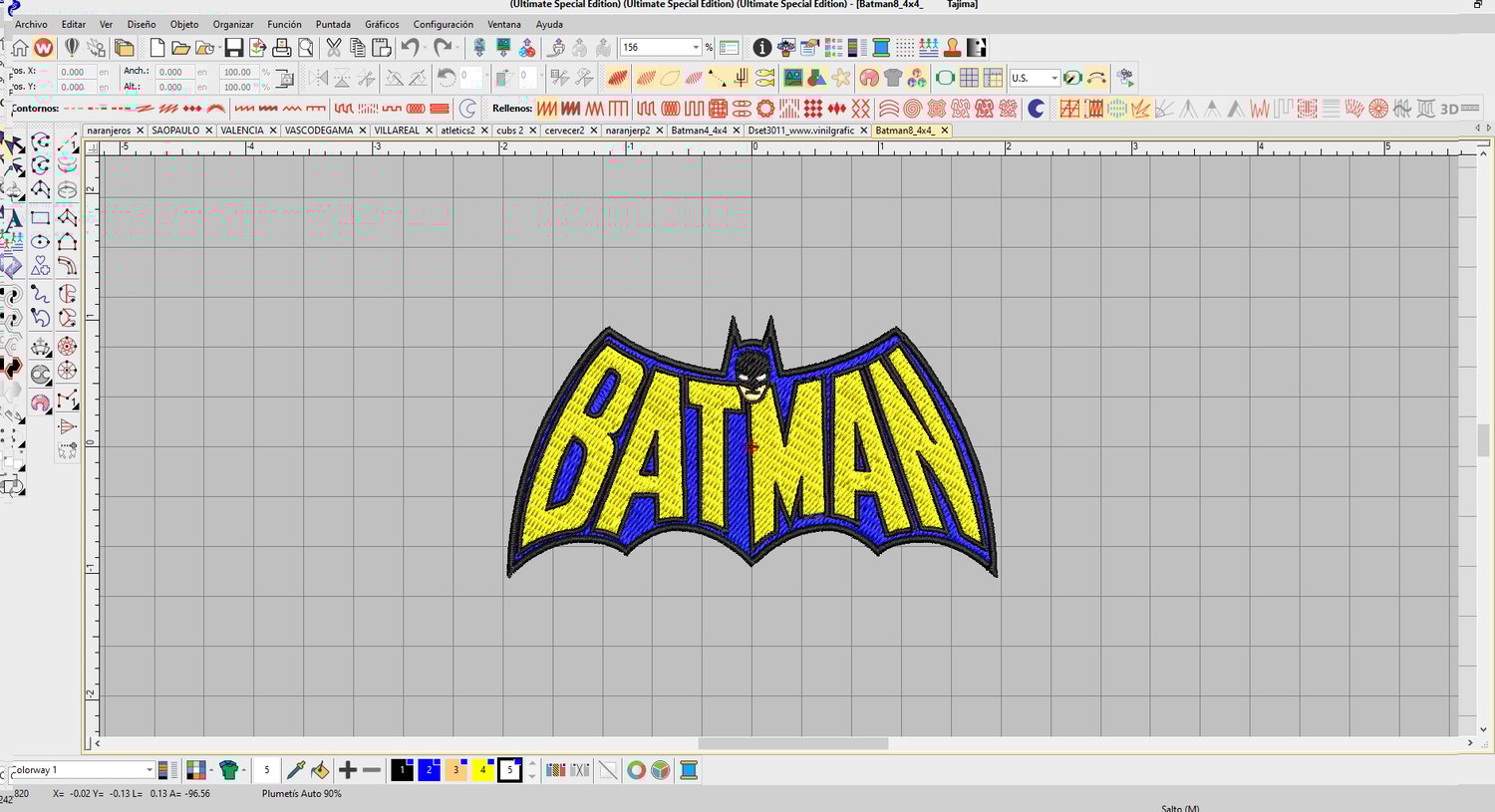Image resolution: width=1495 pixels, height=812 pixels.
Task: Print the design using the printer icon
Action: coord(282,47)
